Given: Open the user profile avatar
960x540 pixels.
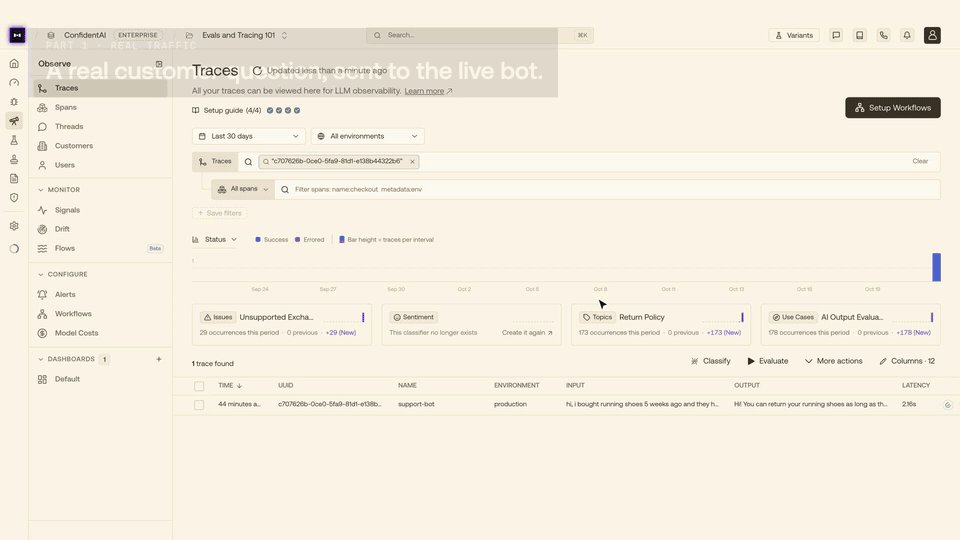Looking at the screenshot, I should click(x=932, y=36).
